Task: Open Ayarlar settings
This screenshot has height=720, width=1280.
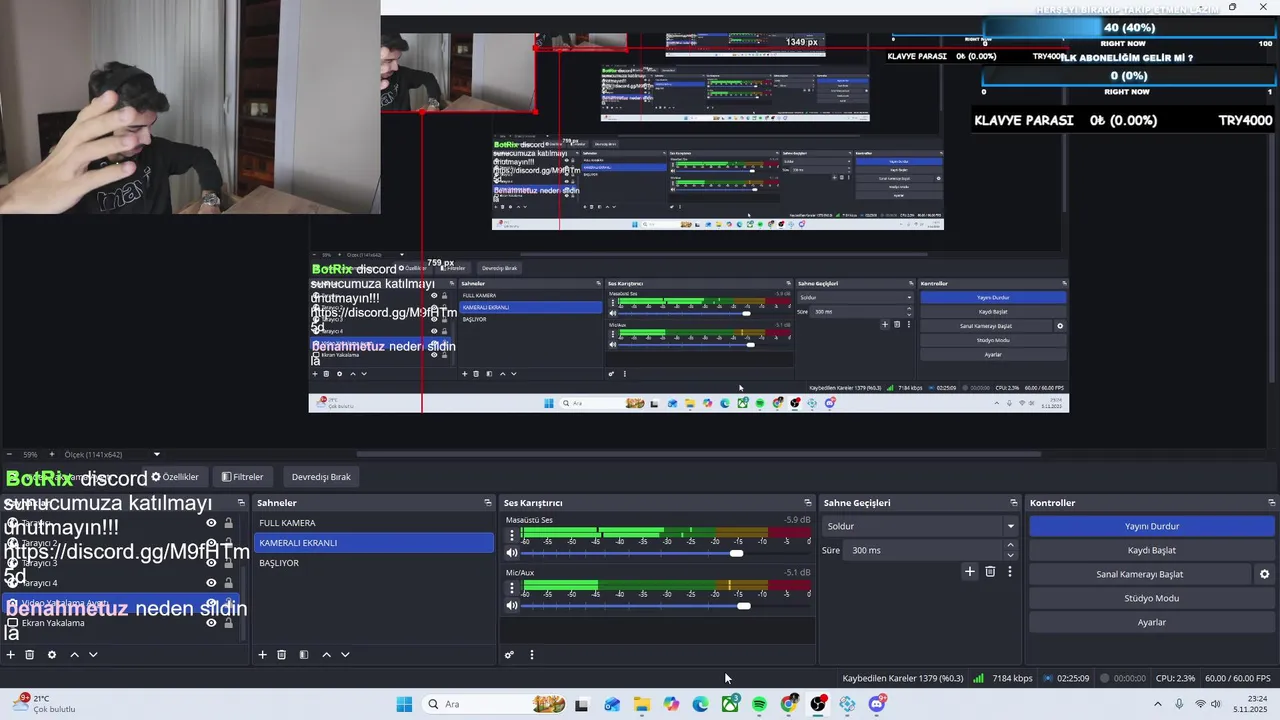Action: point(1152,622)
